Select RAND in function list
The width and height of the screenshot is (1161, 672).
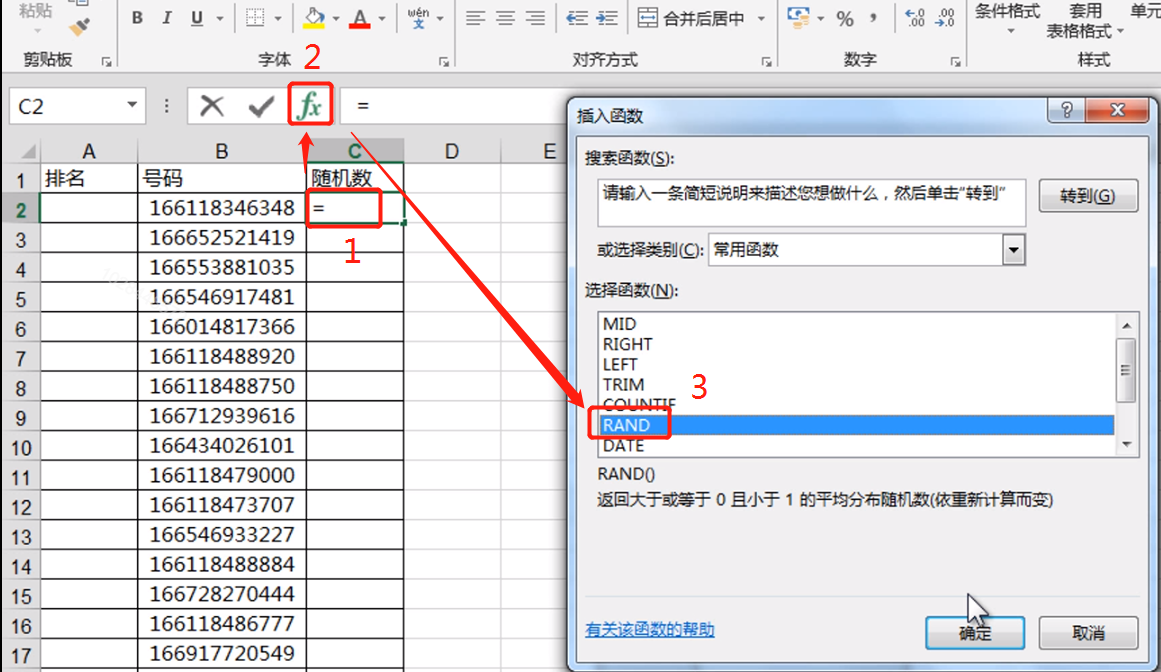click(x=856, y=425)
